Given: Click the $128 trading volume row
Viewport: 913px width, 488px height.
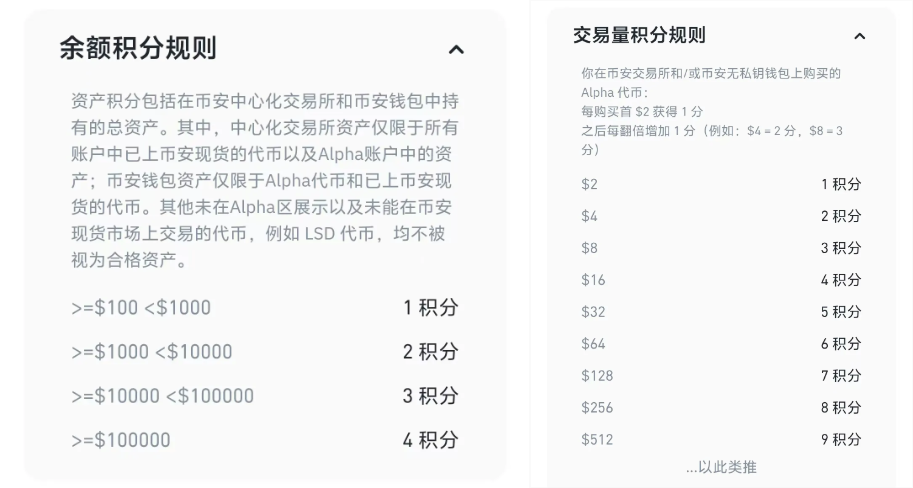Looking at the screenshot, I should tap(597, 376).
